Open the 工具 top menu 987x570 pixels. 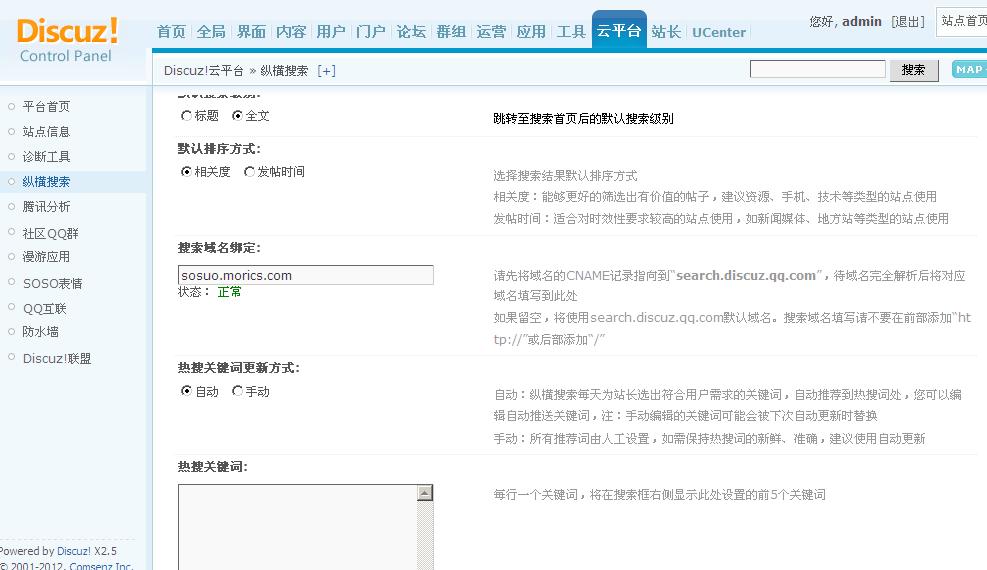(571, 31)
